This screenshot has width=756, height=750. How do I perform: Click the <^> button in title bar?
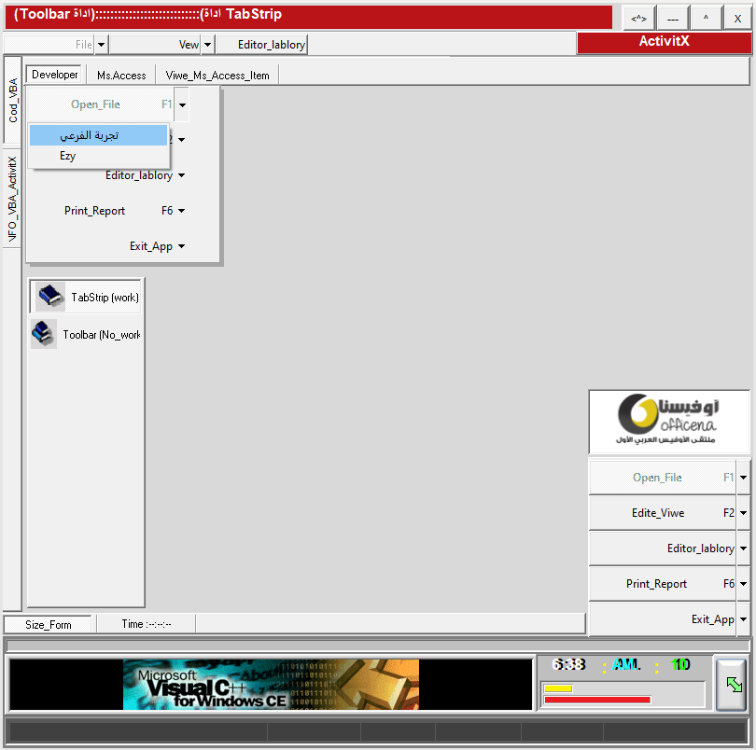pos(638,18)
